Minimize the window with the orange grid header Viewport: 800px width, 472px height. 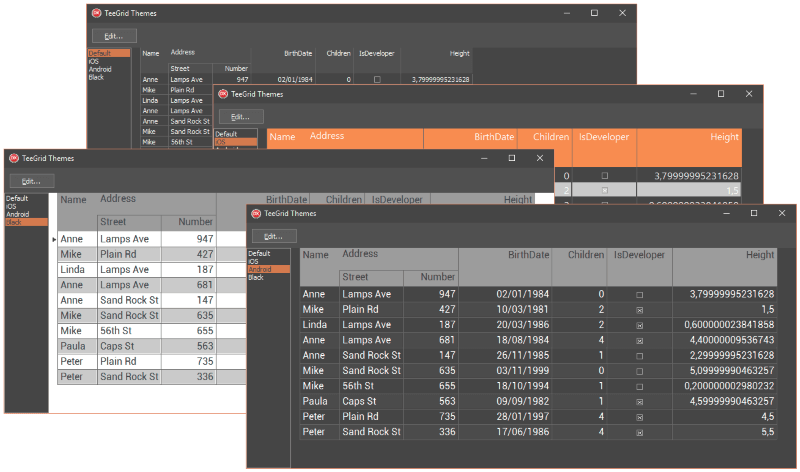(694, 94)
